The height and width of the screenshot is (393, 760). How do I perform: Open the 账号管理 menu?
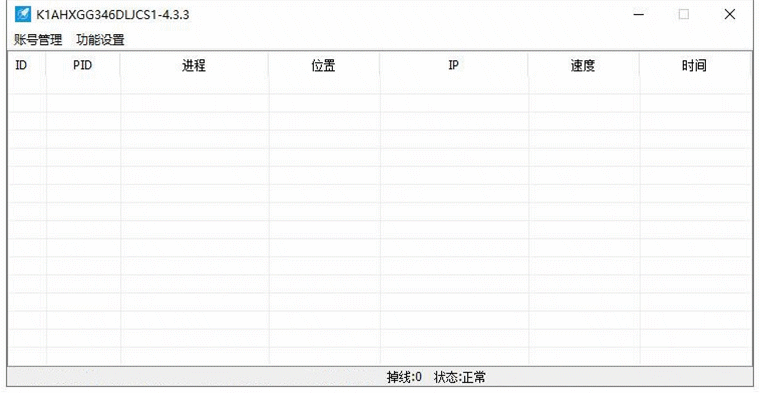pos(38,40)
